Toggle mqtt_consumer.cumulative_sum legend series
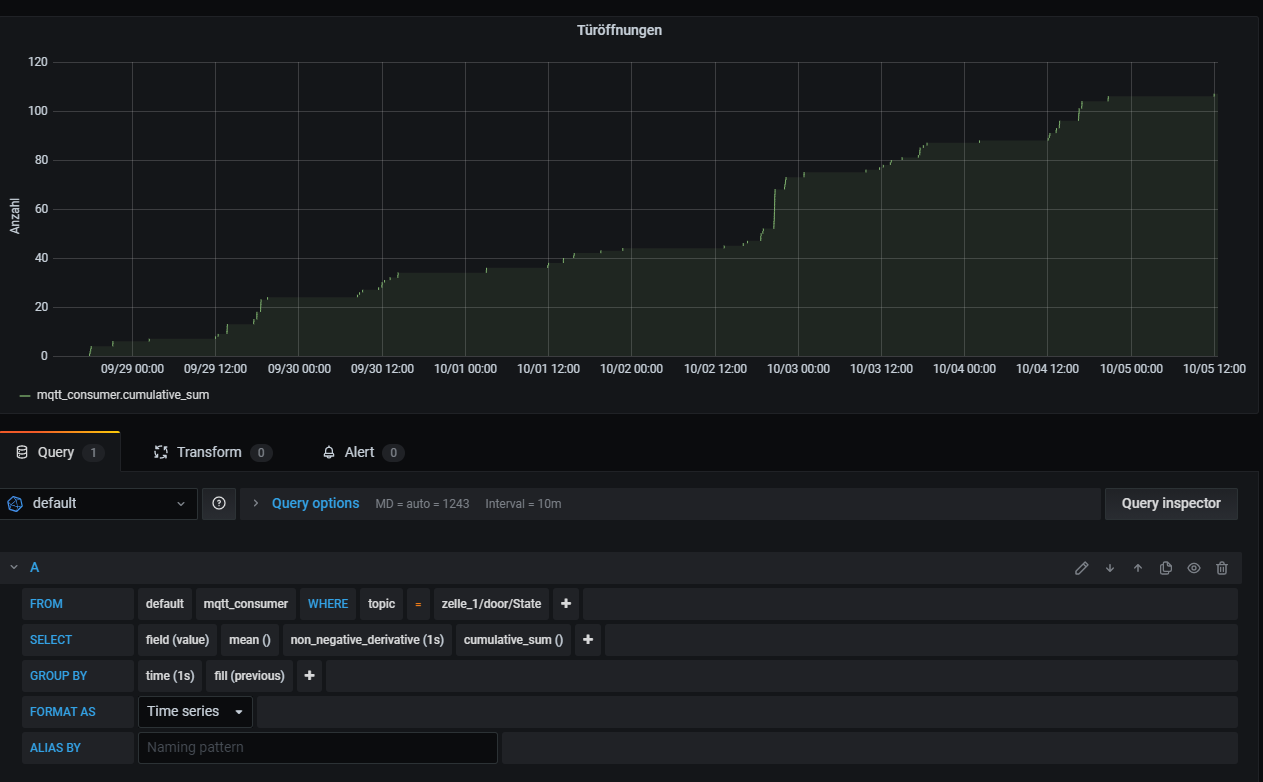This screenshot has height=782, width=1263. pyautogui.click(x=123, y=395)
